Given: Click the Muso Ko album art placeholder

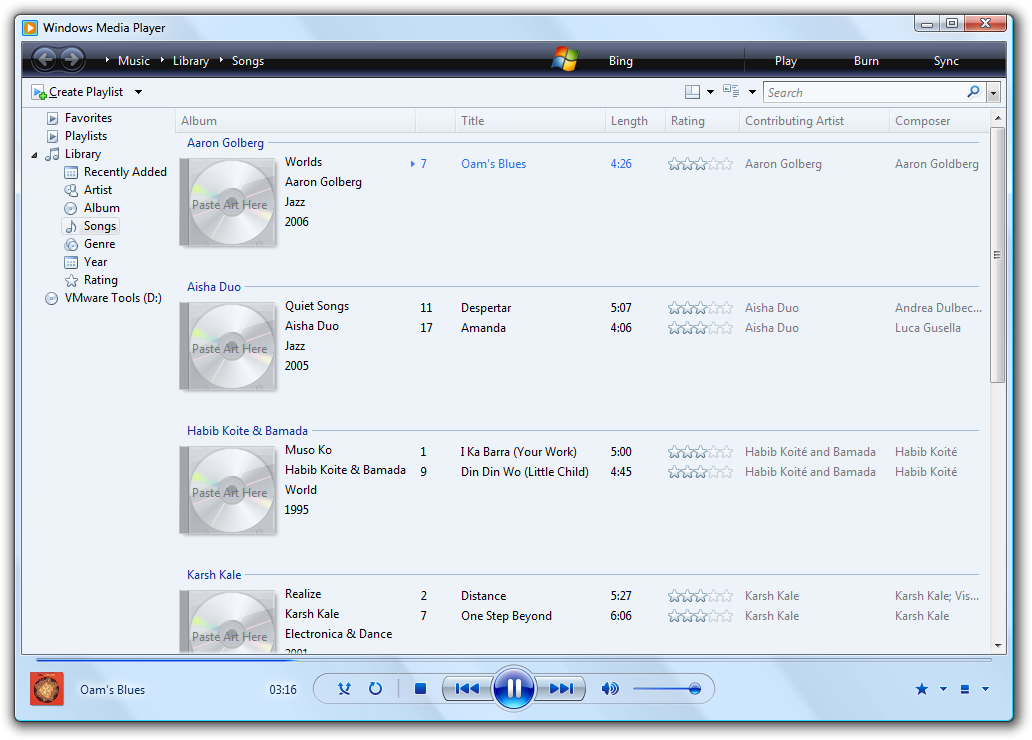Looking at the screenshot, I should point(228,491).
